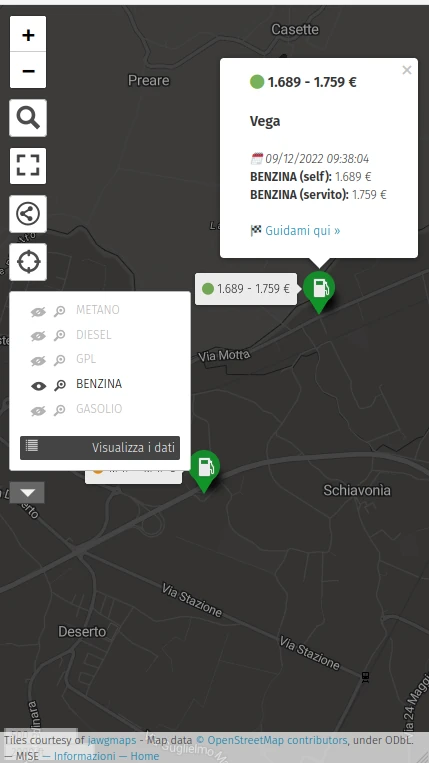
Task: Toggle METANO visibility eye icon
Action: 38,312
